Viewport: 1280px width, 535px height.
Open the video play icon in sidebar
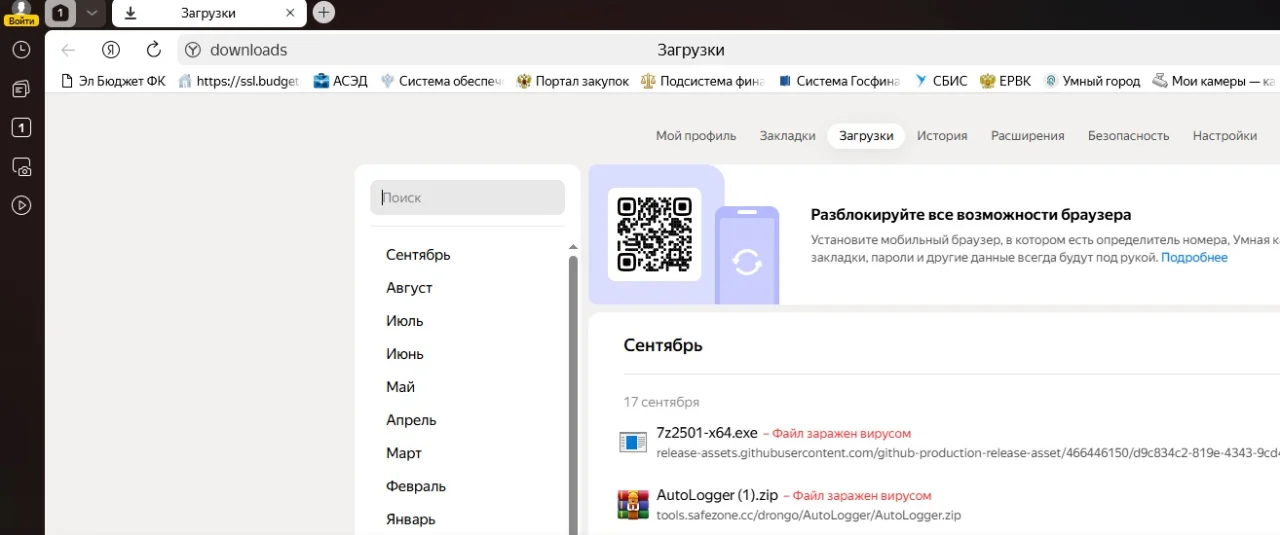tap(21, 205)
